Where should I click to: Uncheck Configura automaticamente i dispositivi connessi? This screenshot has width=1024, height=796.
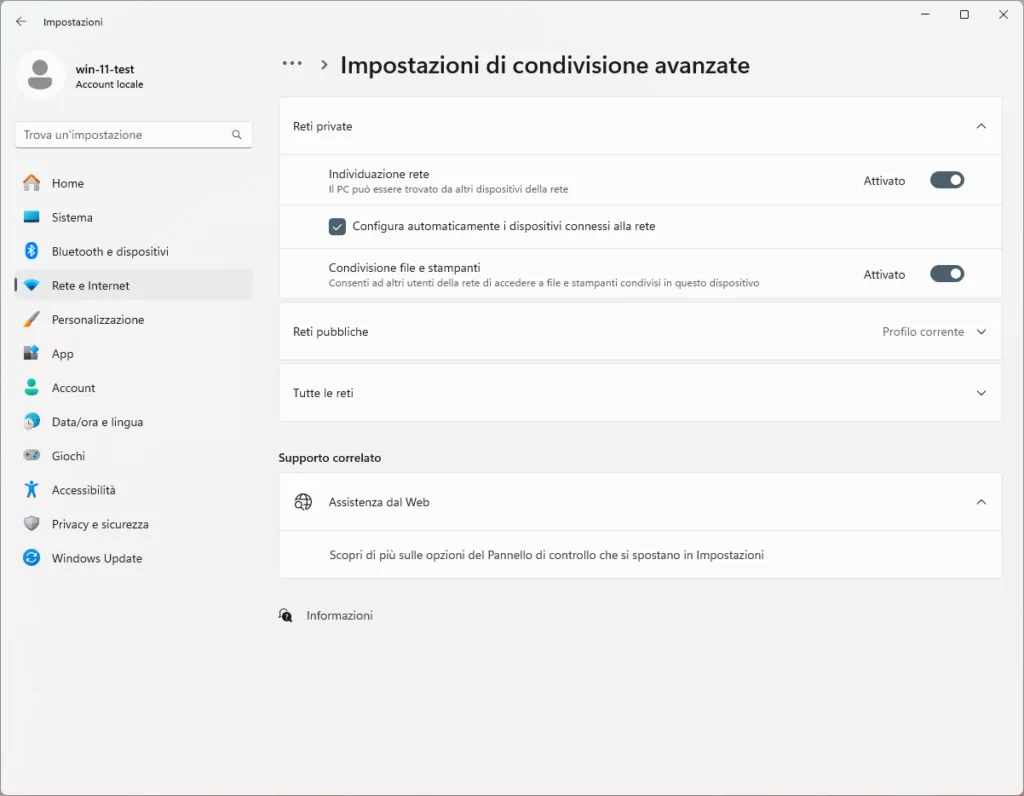pyautogui.click(x=337, y=226)
